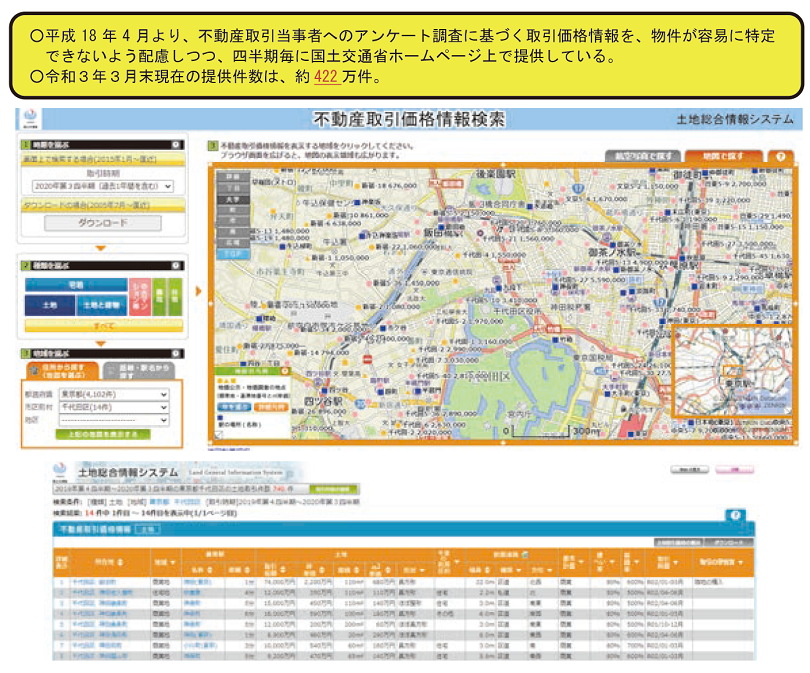
Task: Open the 都市計画 column filter arrow
Action: pos(581,562)
